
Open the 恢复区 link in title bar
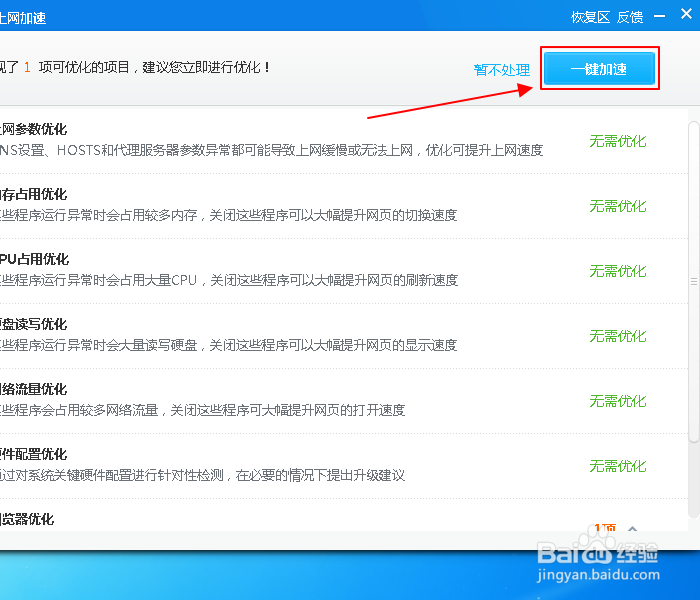click(x=590, y=17)
